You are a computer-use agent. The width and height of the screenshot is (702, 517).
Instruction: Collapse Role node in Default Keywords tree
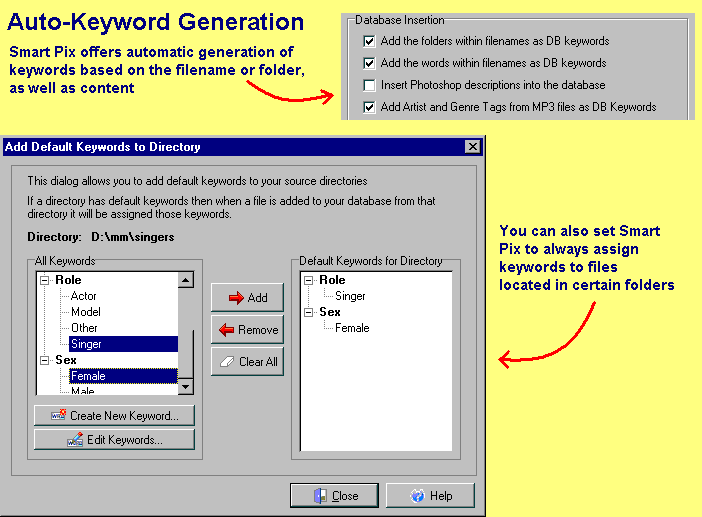308,280
